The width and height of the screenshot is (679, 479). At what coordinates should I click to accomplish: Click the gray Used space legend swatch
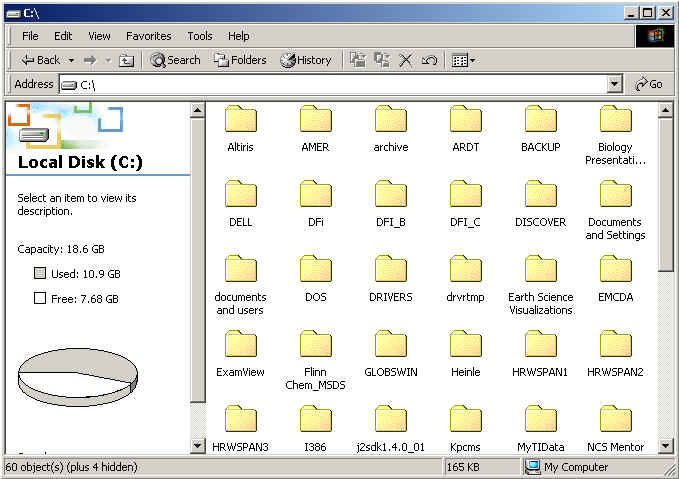[40, 273]
